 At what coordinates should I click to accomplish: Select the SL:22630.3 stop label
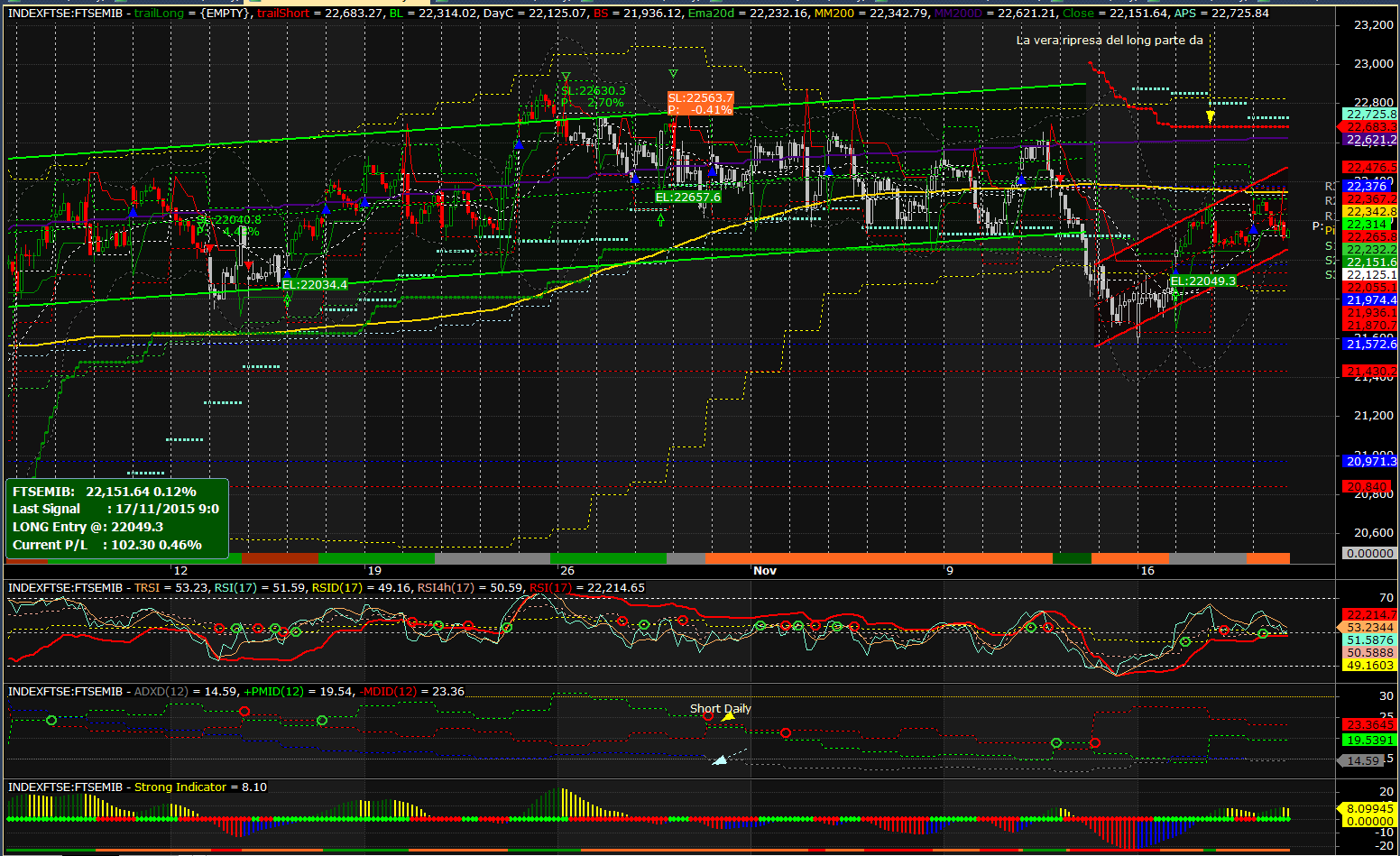pyautogui.click(x=593, y=91)
